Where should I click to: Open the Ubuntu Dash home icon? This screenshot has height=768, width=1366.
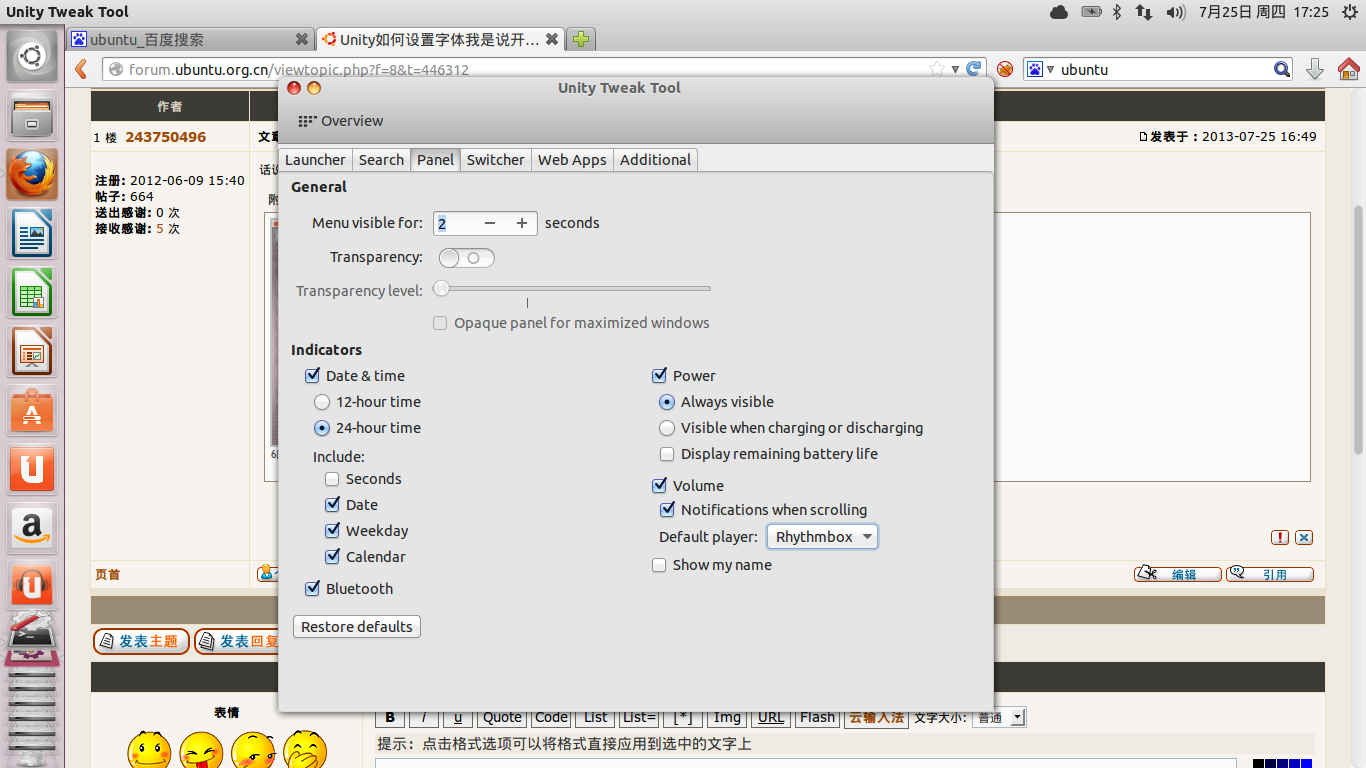[x=32, y=56]
